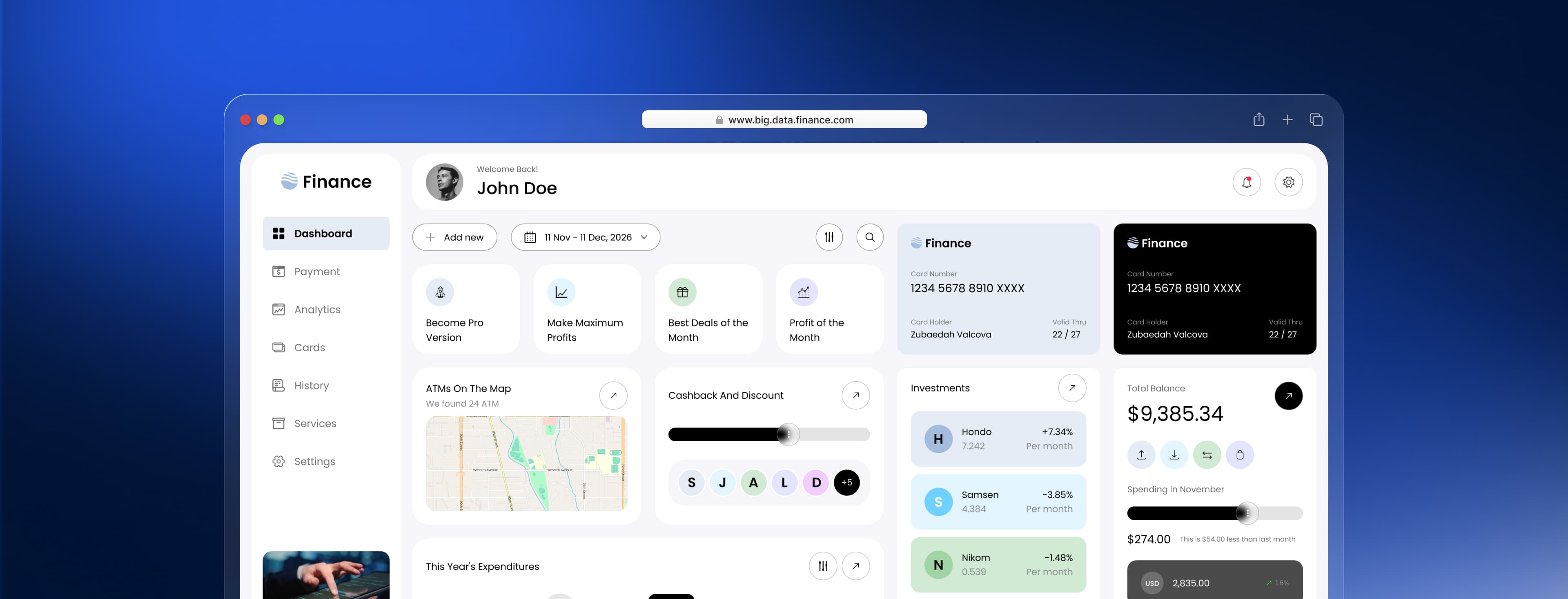
Task: Open Settings in sidebar
Action: point(326,461)
